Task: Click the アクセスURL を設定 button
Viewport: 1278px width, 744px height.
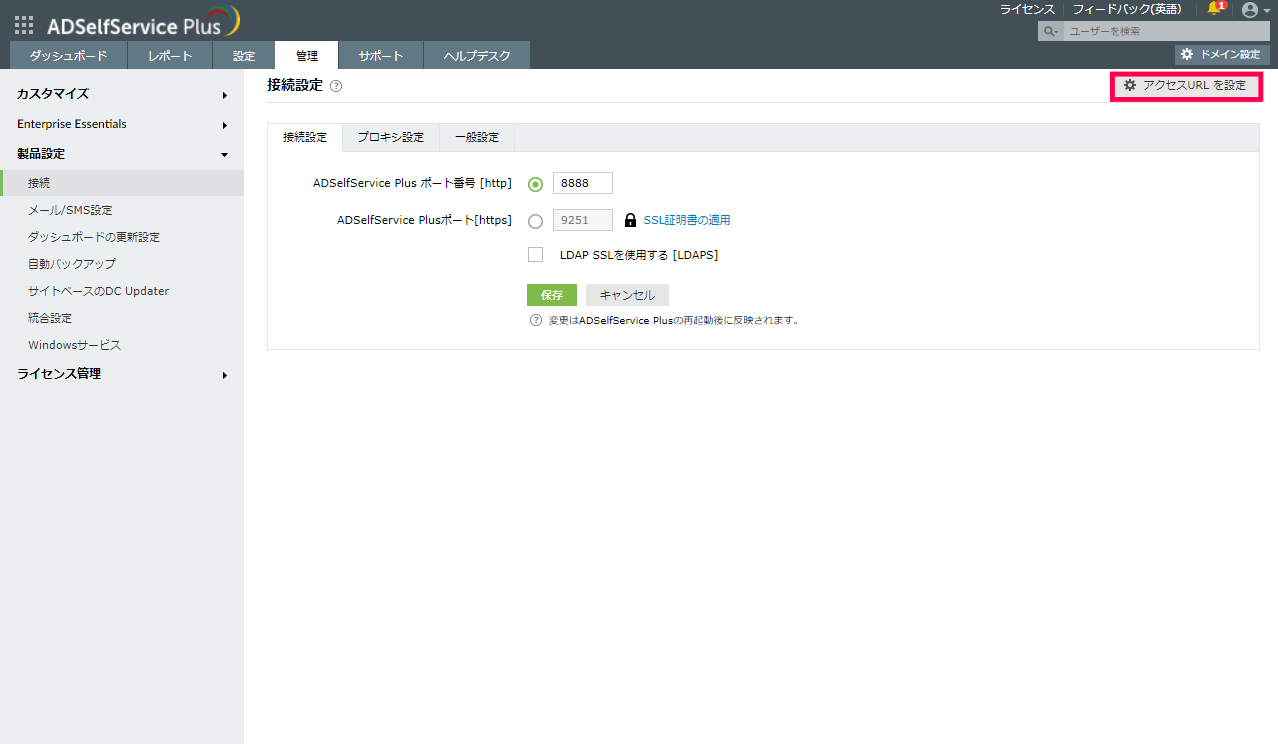Action: click(x=1186, y=86)
